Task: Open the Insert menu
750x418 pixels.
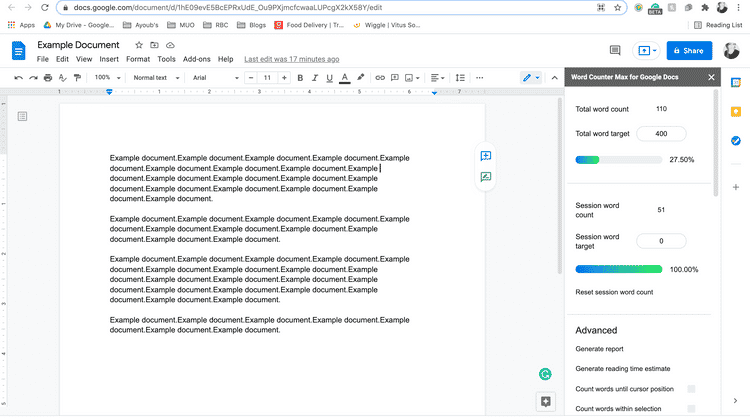Action: pos(109,59)
